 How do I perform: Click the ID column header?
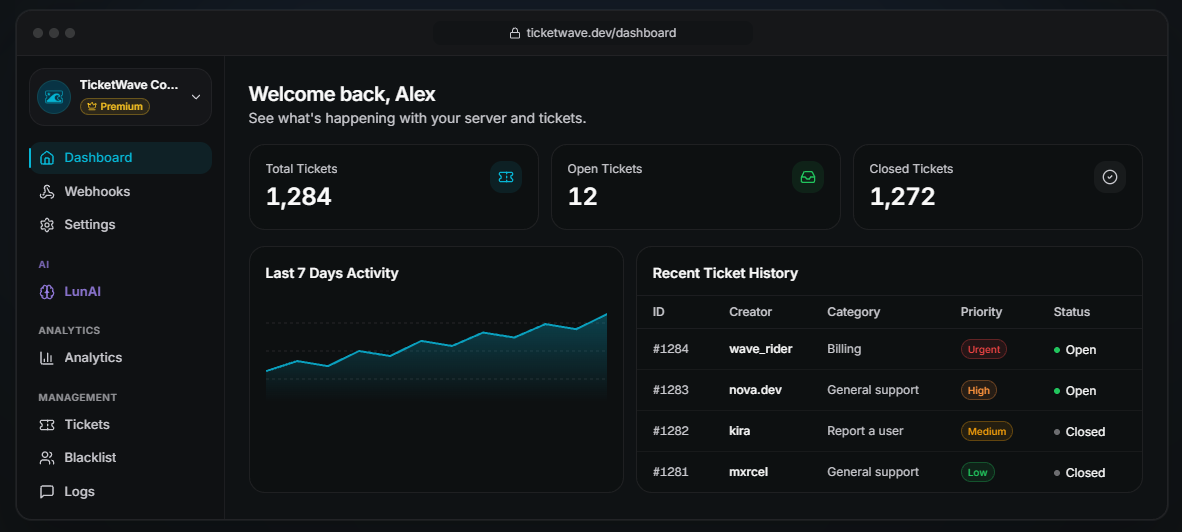(x=659, y=312)
